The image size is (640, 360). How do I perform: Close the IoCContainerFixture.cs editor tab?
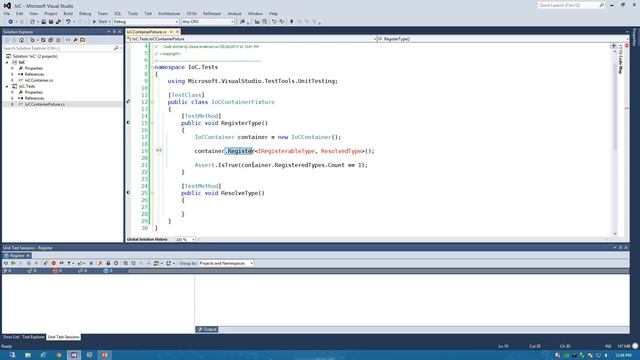point(177,32)
